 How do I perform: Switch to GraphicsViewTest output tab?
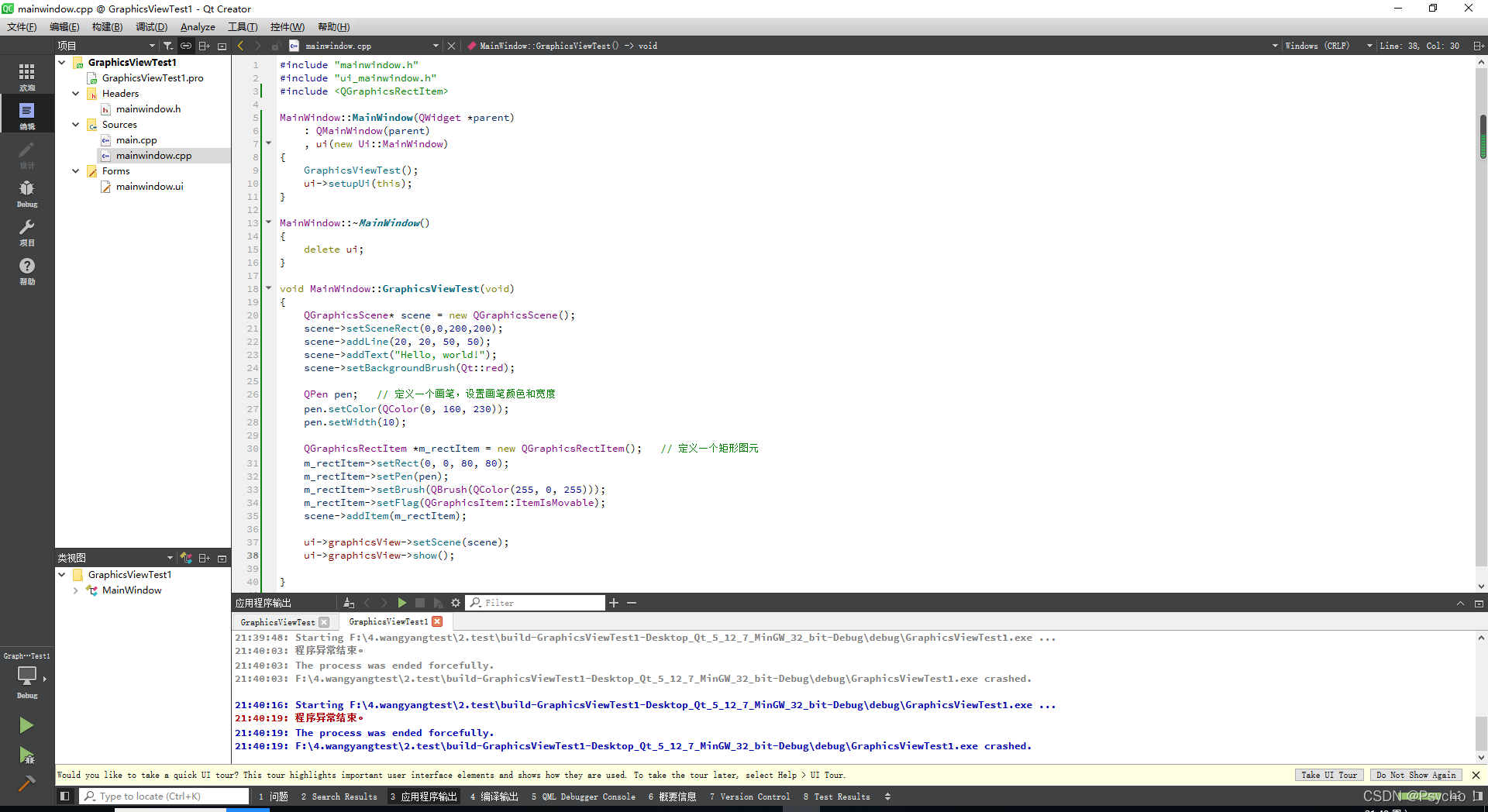(x=278, y=622)
